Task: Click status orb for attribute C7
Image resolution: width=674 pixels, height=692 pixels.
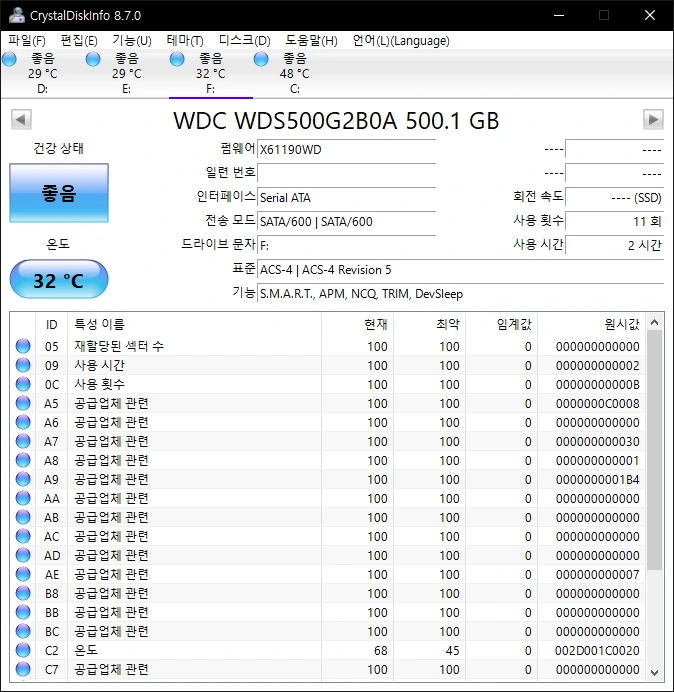Action: pos(23,669)
